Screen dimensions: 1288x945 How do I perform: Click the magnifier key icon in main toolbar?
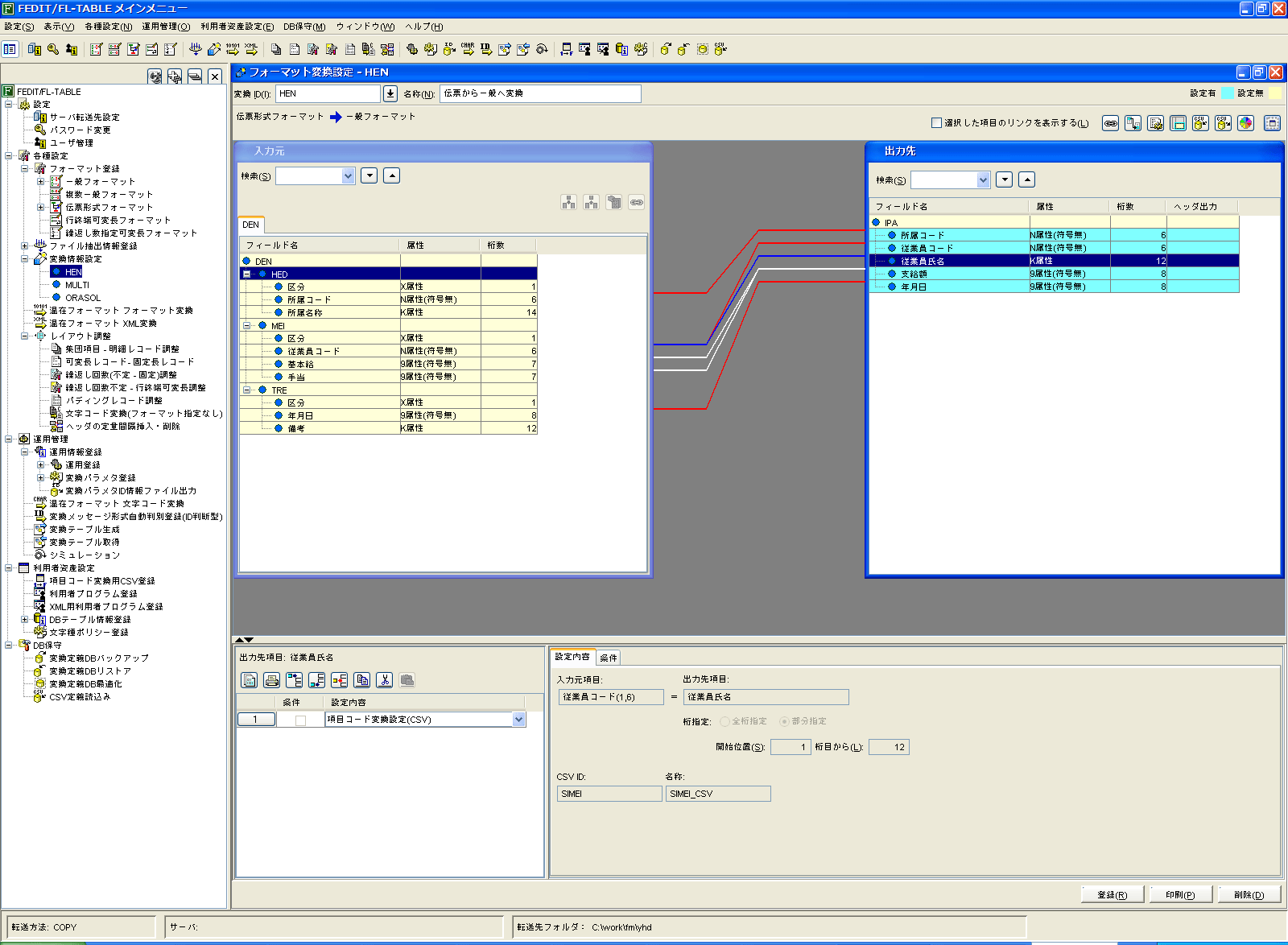53,49
